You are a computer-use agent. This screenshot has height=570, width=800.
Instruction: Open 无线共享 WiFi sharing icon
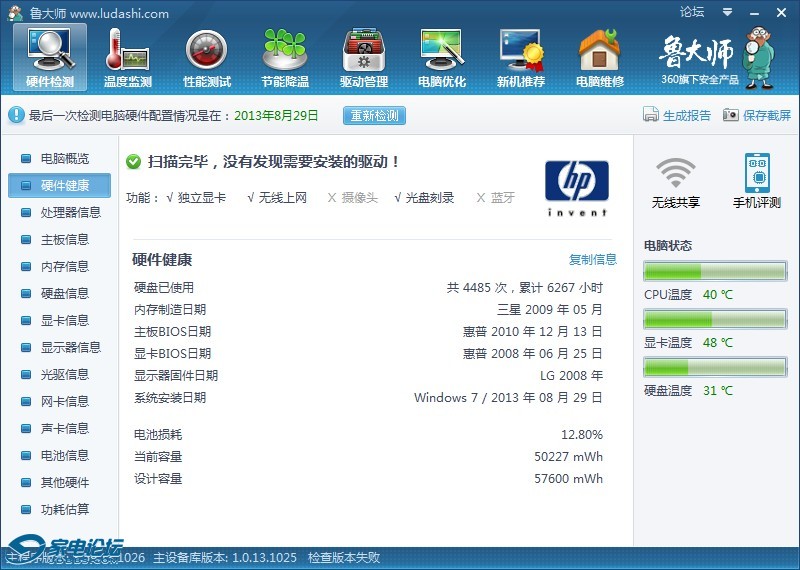pos(676,174)
